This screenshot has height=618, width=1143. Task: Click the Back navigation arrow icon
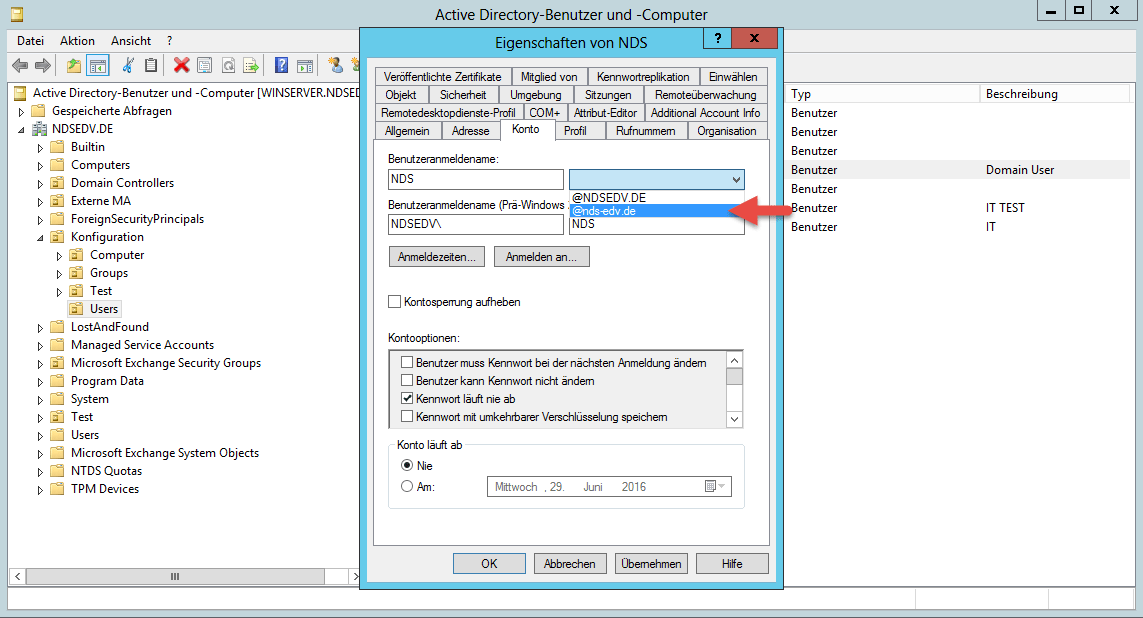(20, 65)
